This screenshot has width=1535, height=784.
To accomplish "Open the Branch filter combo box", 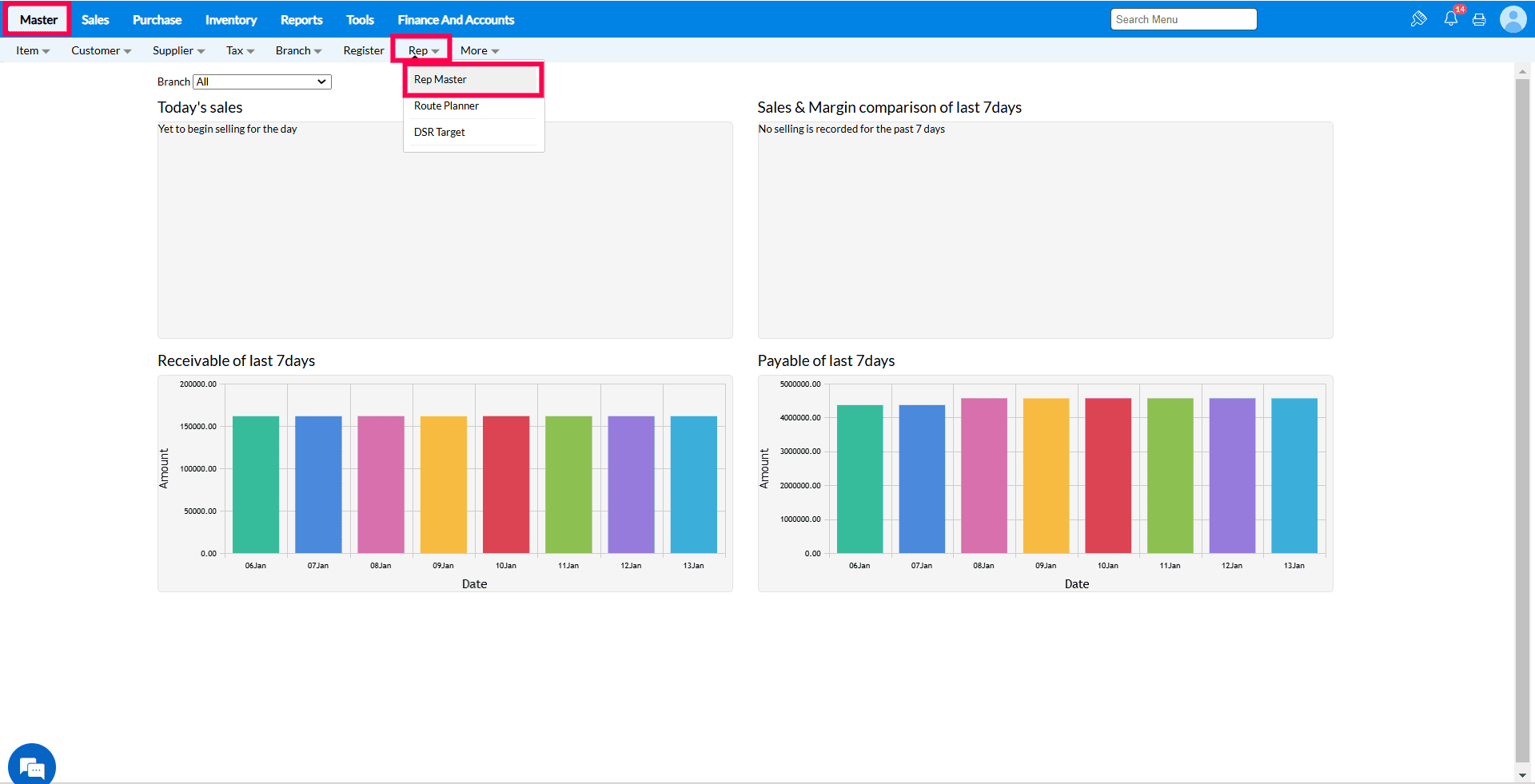I will pyautogui.click(x=262, y=82).
